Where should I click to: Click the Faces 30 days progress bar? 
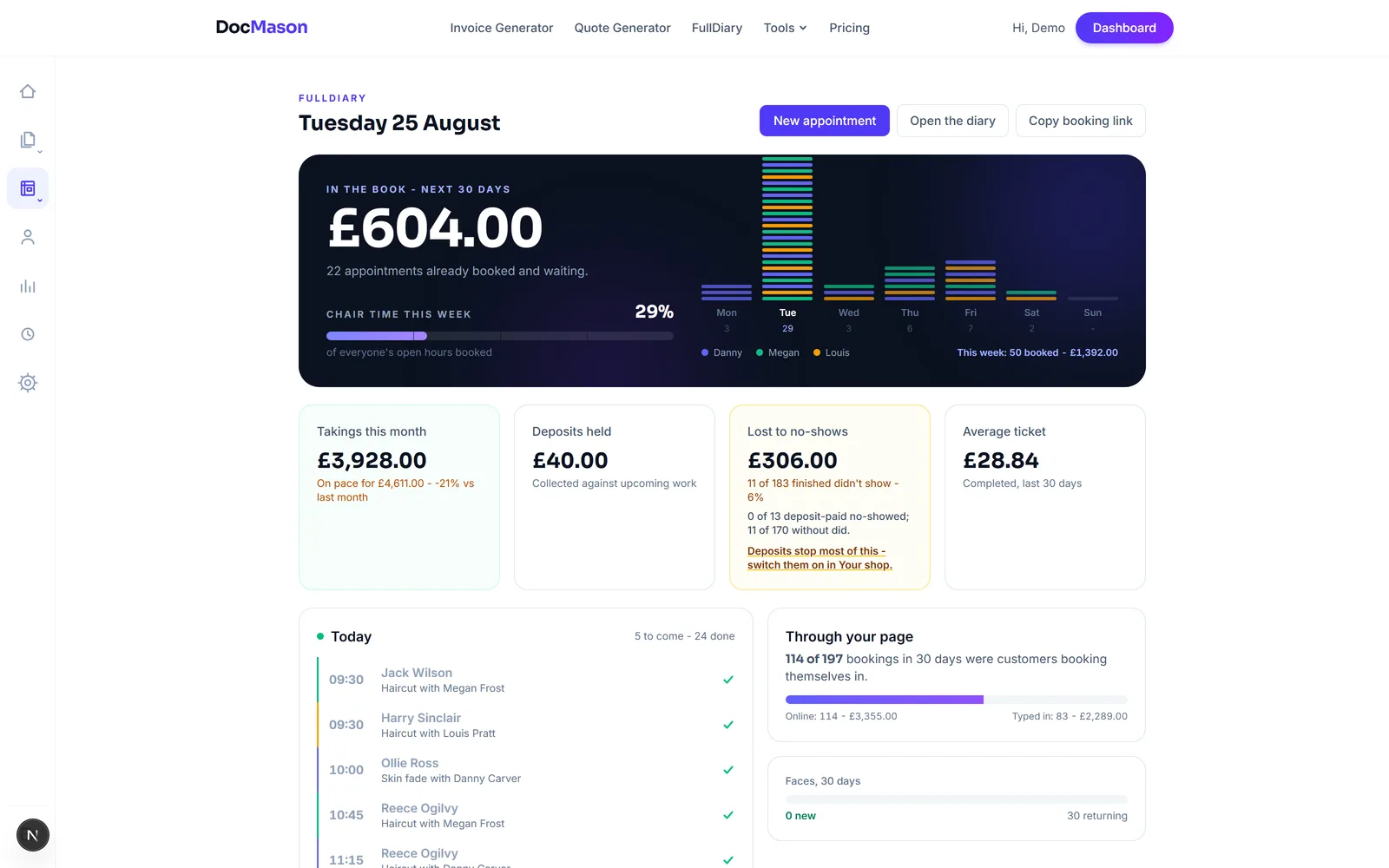coord(957,799)
